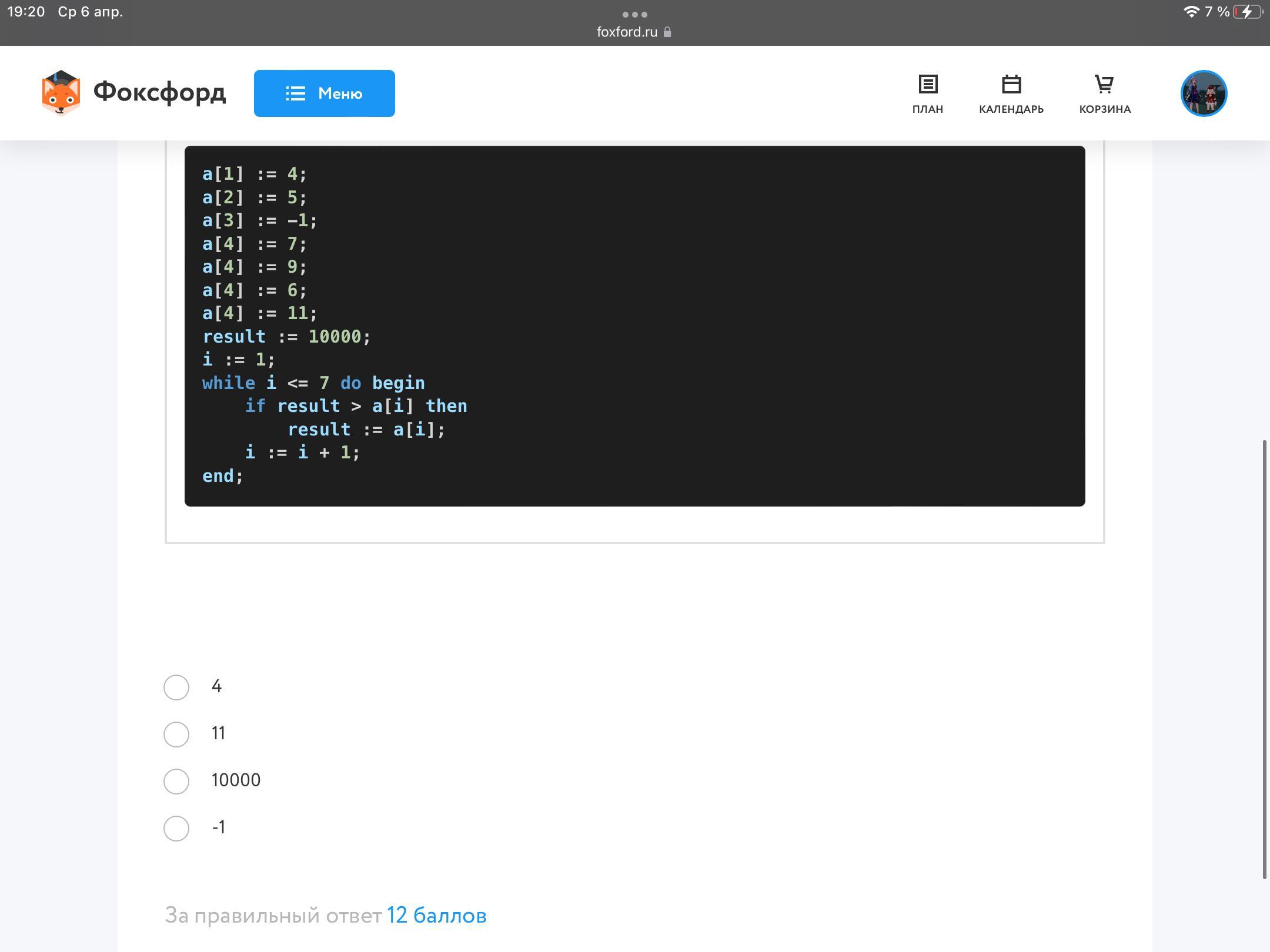Open the Корзина shopping cart icon

point(1104,85)
